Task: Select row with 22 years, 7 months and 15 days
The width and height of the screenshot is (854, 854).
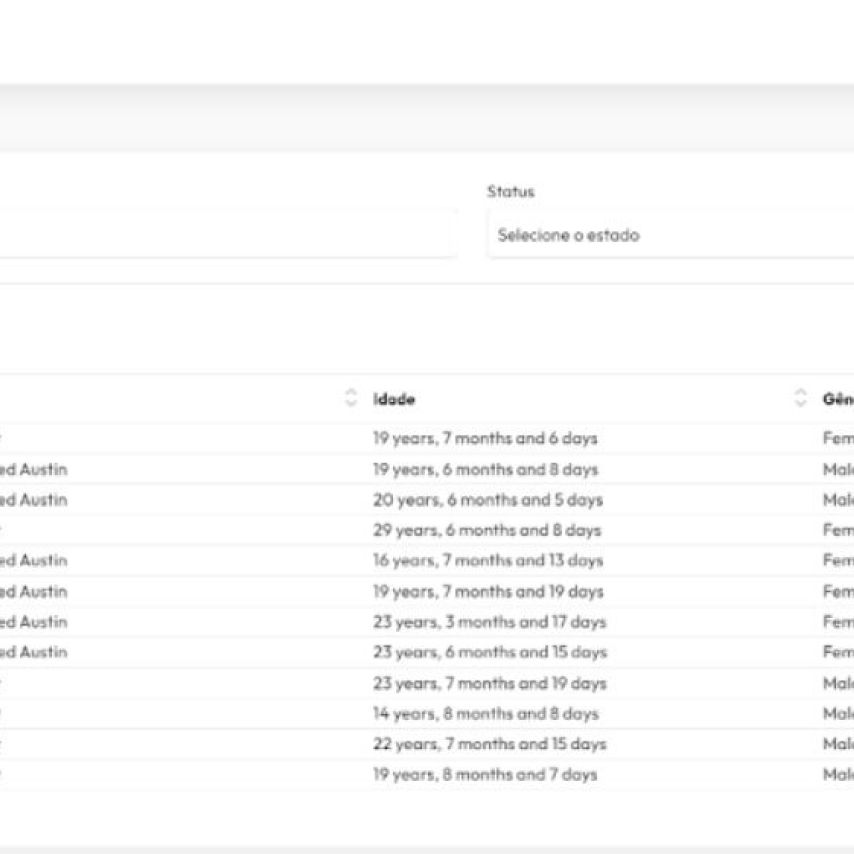Action: click(x=489, y=744)
